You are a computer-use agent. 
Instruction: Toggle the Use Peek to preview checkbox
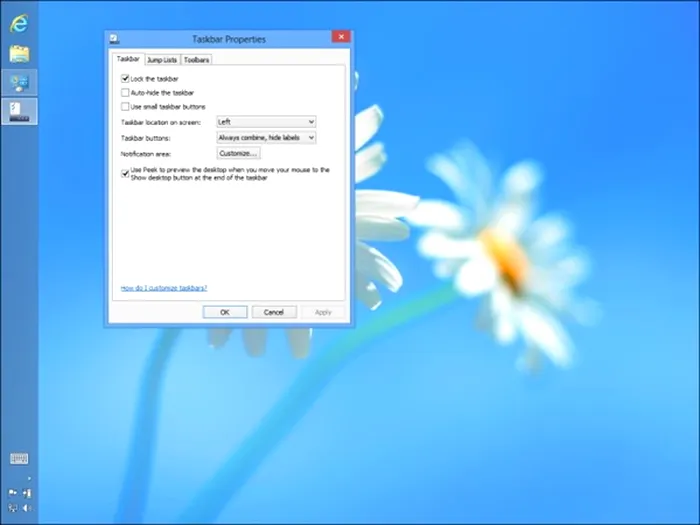[125, 174]
